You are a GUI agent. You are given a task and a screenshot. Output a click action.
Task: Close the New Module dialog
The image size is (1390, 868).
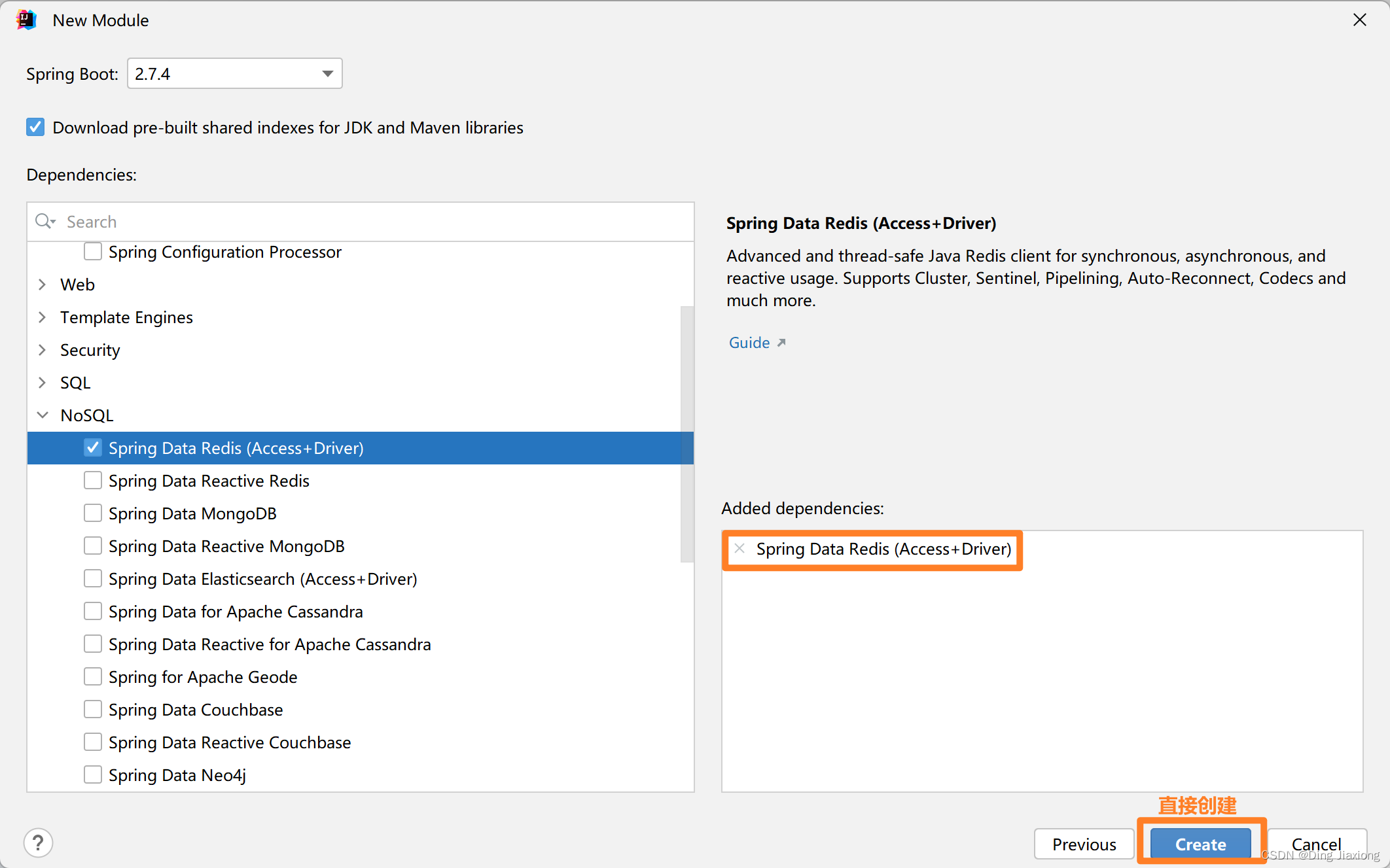coord(1360,20)
